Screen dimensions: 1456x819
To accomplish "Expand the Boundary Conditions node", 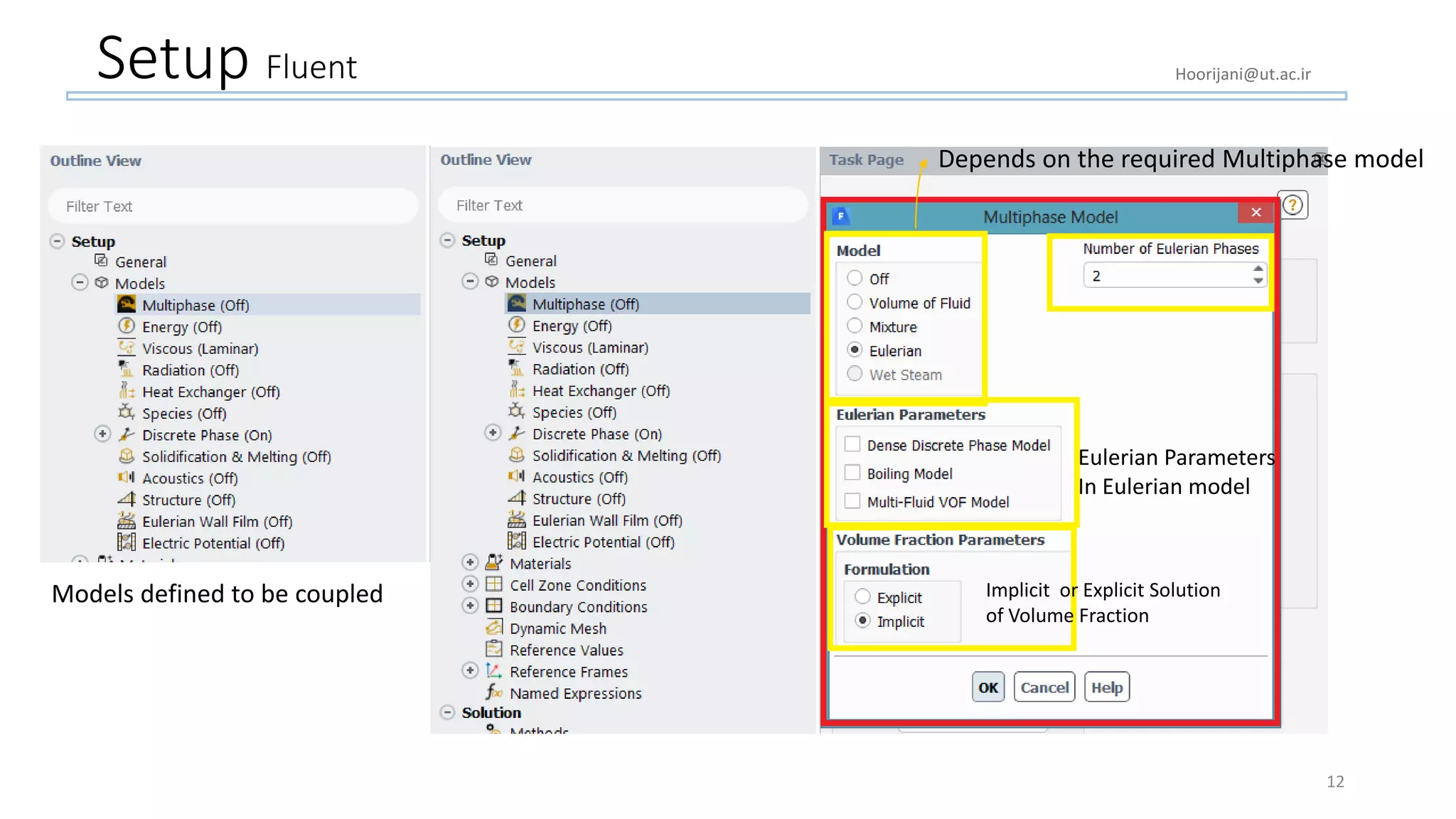I will (x=470, y=606).
